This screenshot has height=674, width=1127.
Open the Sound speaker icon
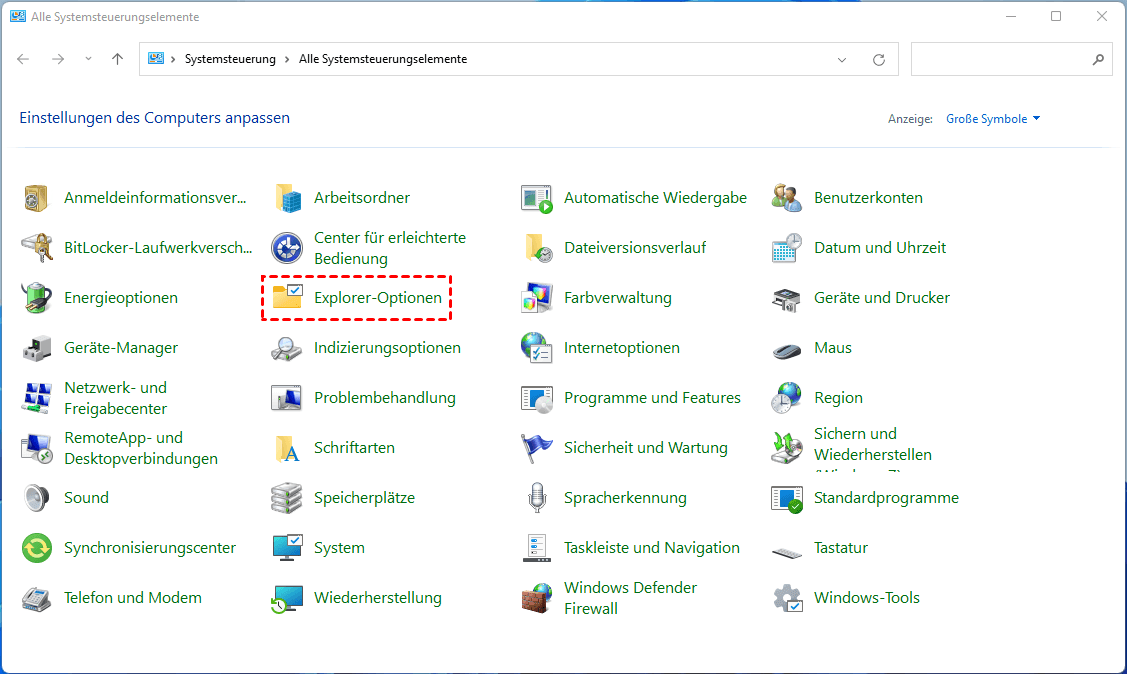click(x=36, y=498)
